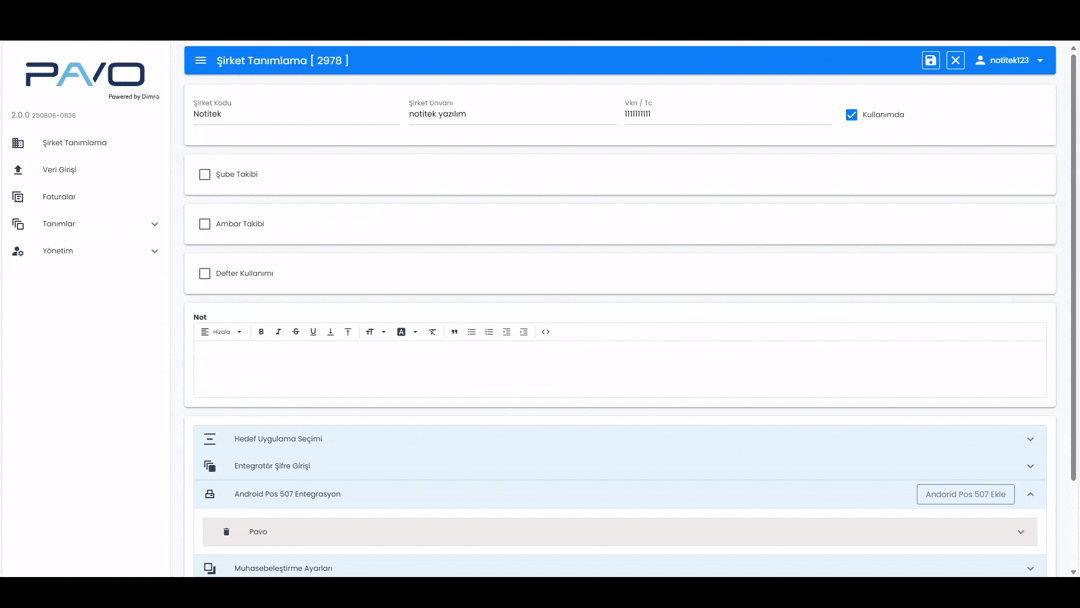The width and height of the screenshot is (1080, 608).
Task: Click the Şirket Unvanı input field
Action: (x=511, y=114)
